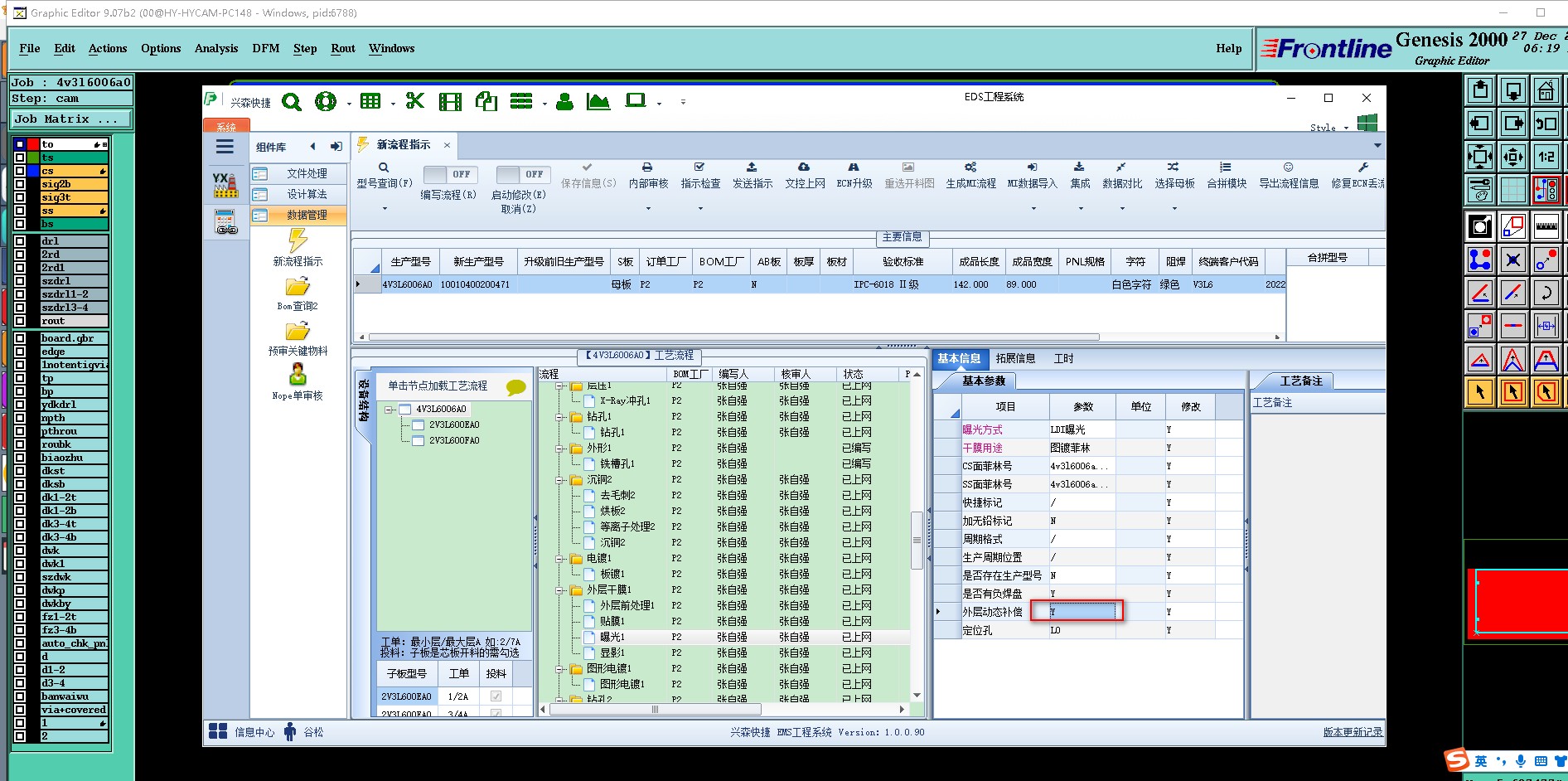This screenshot has height=781, width=1568.
Task: Switch to 工时 tab
Action: 1063,358
